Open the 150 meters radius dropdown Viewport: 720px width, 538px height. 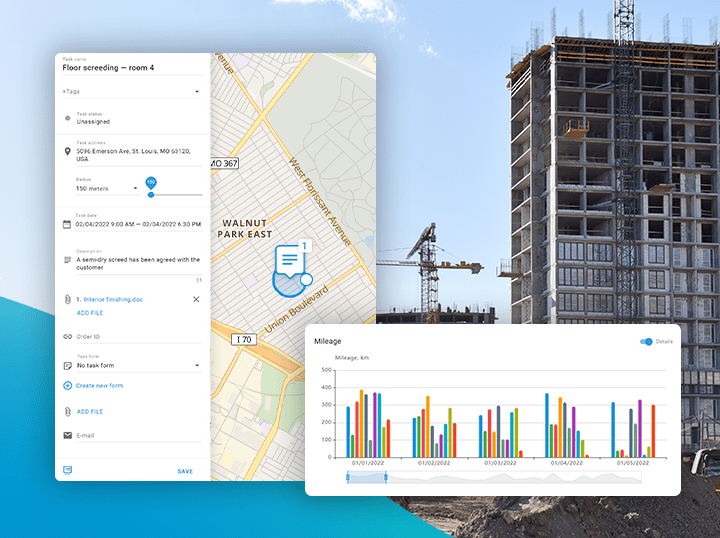pyautogui.click(x=107, y=188)
